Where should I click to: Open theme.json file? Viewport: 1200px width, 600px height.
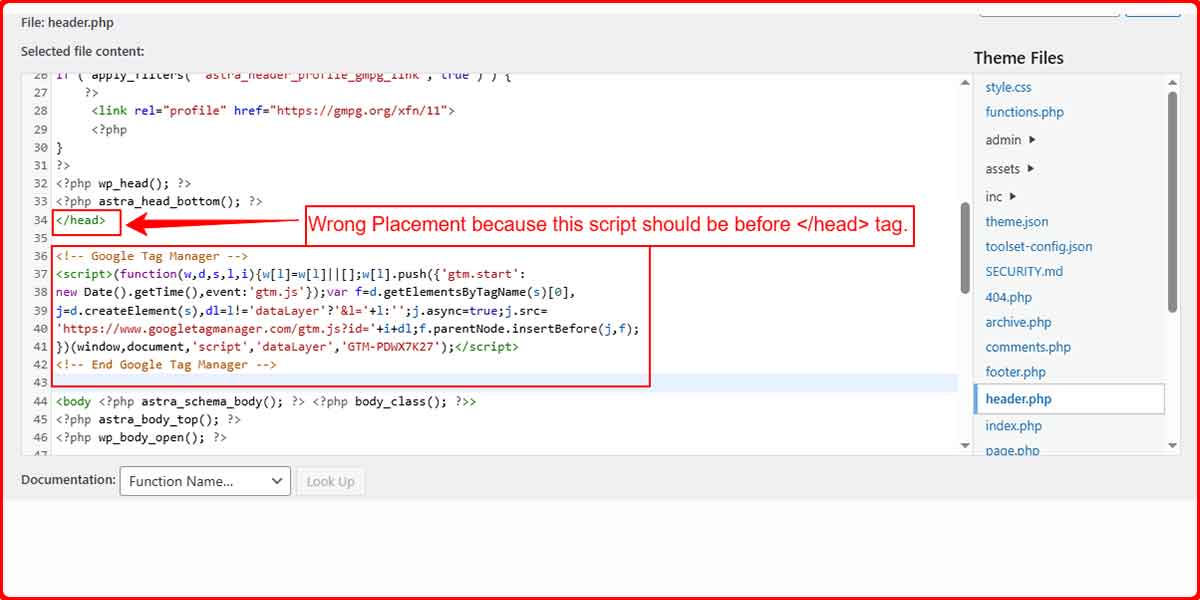(1017, 222)
